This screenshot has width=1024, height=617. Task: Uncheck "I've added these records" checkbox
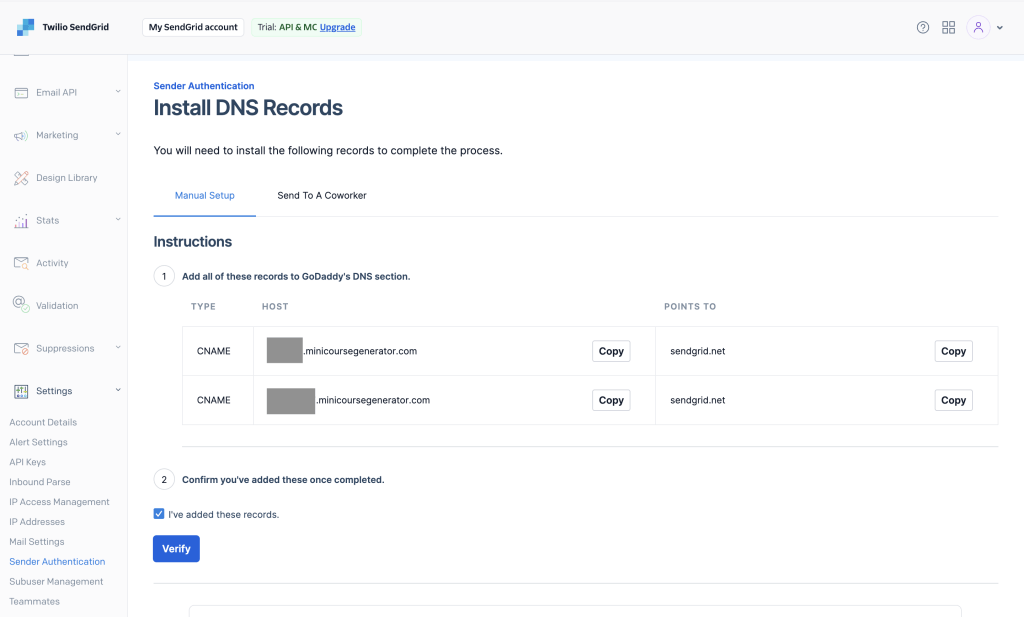click(x=159, y=514)
